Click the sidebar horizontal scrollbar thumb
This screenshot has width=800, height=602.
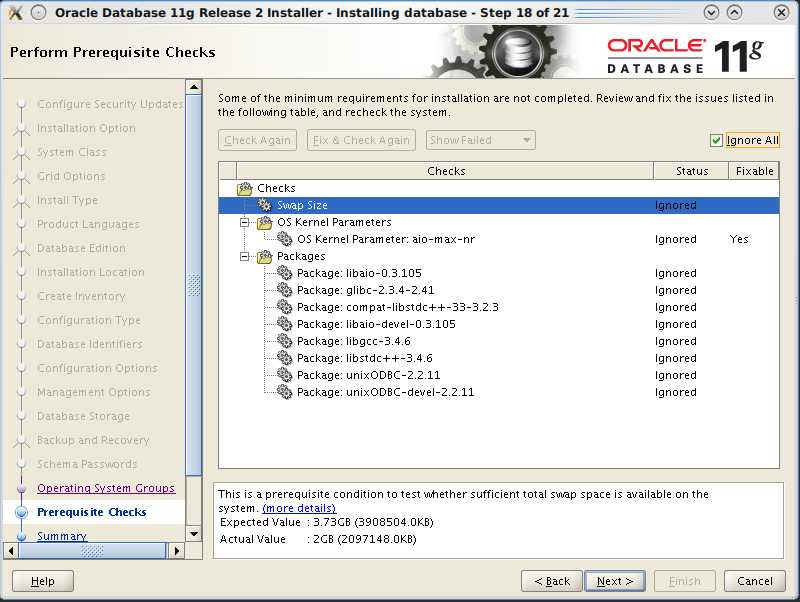[92, 550]
